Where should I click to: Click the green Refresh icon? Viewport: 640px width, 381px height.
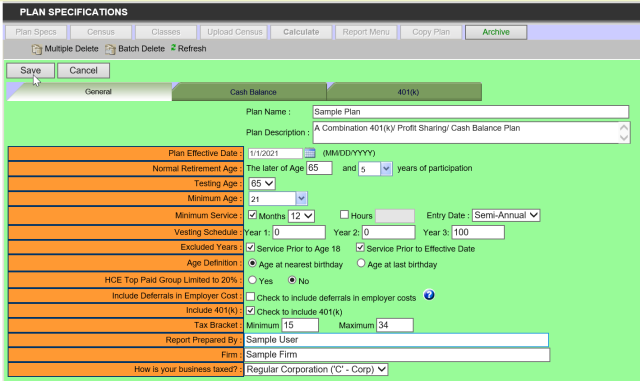pyautogui.click(x=173, y=48)
